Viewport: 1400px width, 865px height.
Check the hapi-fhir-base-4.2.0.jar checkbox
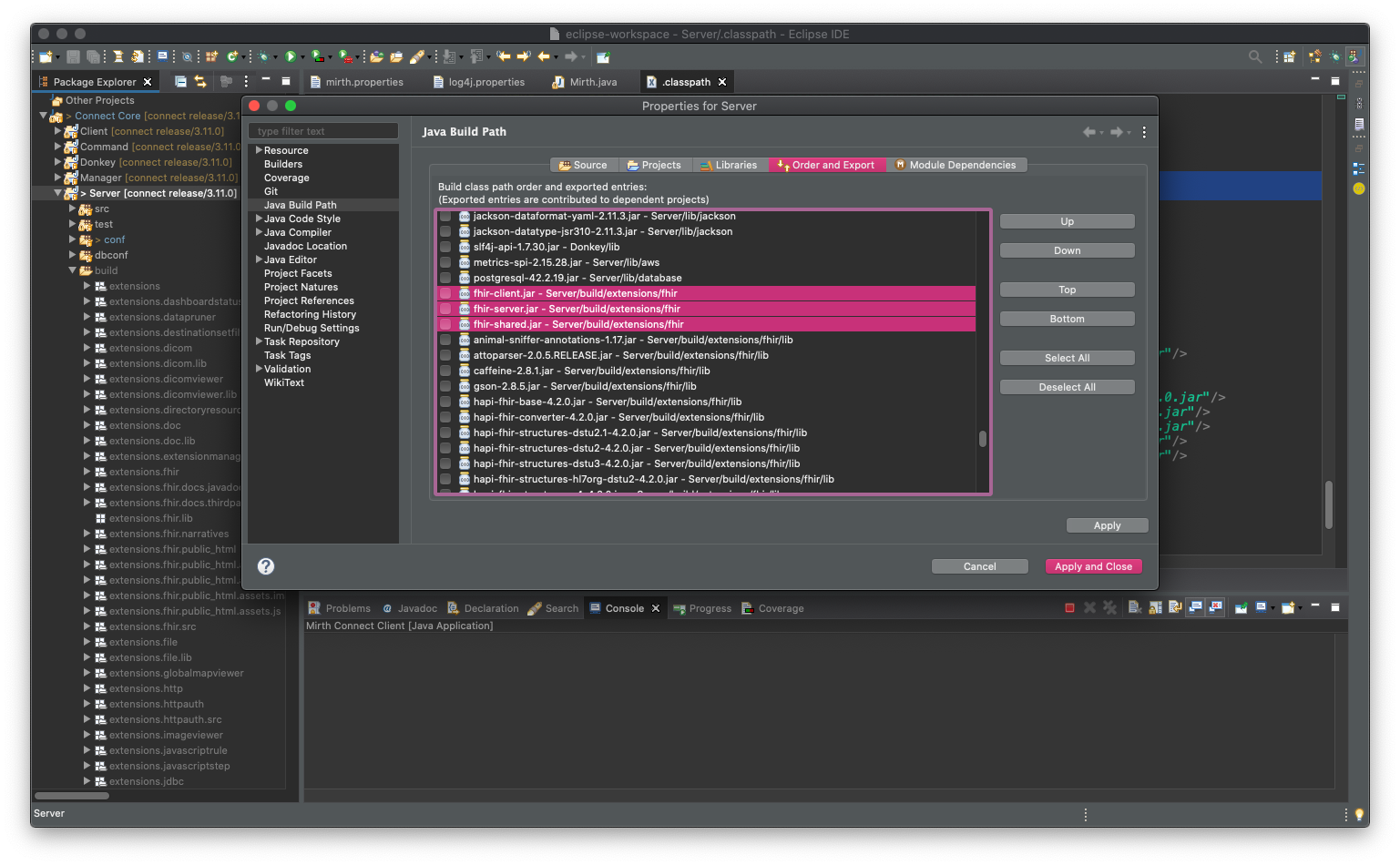(x=445, y=402)
